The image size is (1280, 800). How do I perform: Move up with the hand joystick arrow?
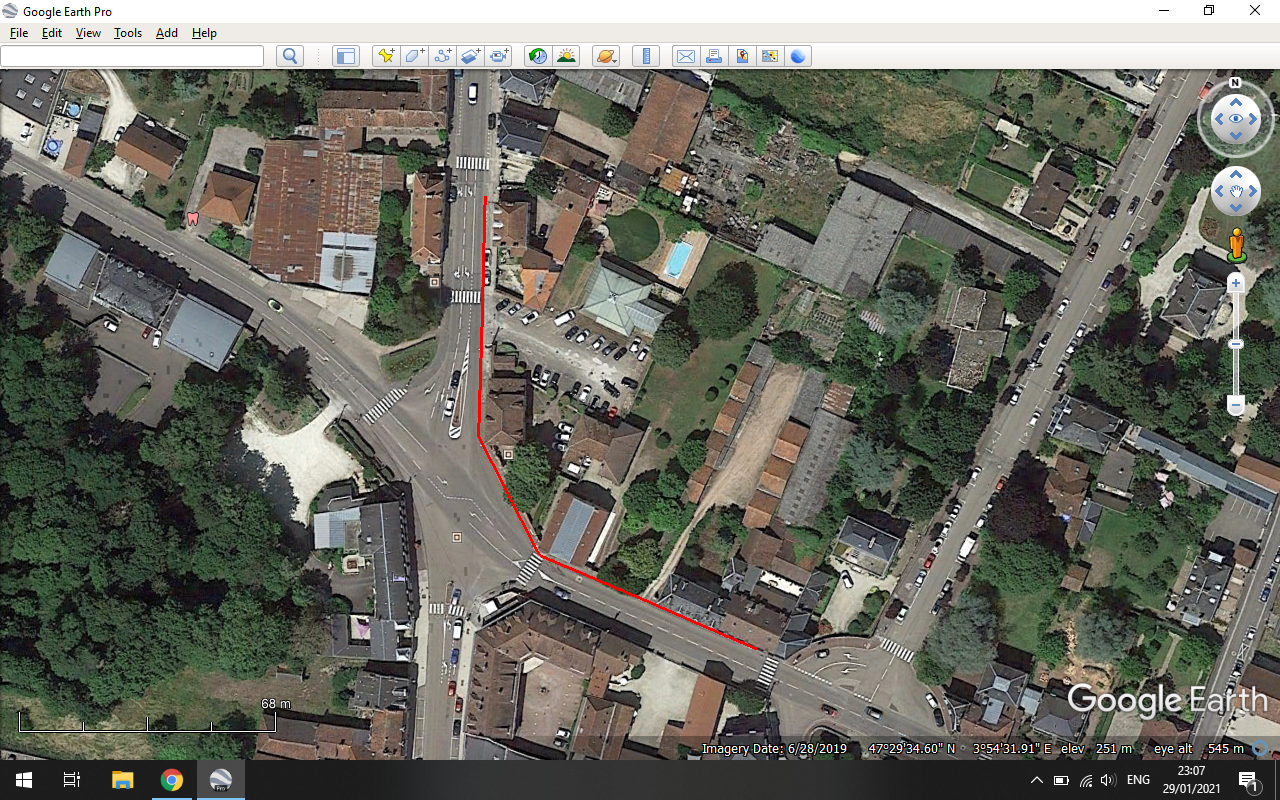coord(1236,174)
